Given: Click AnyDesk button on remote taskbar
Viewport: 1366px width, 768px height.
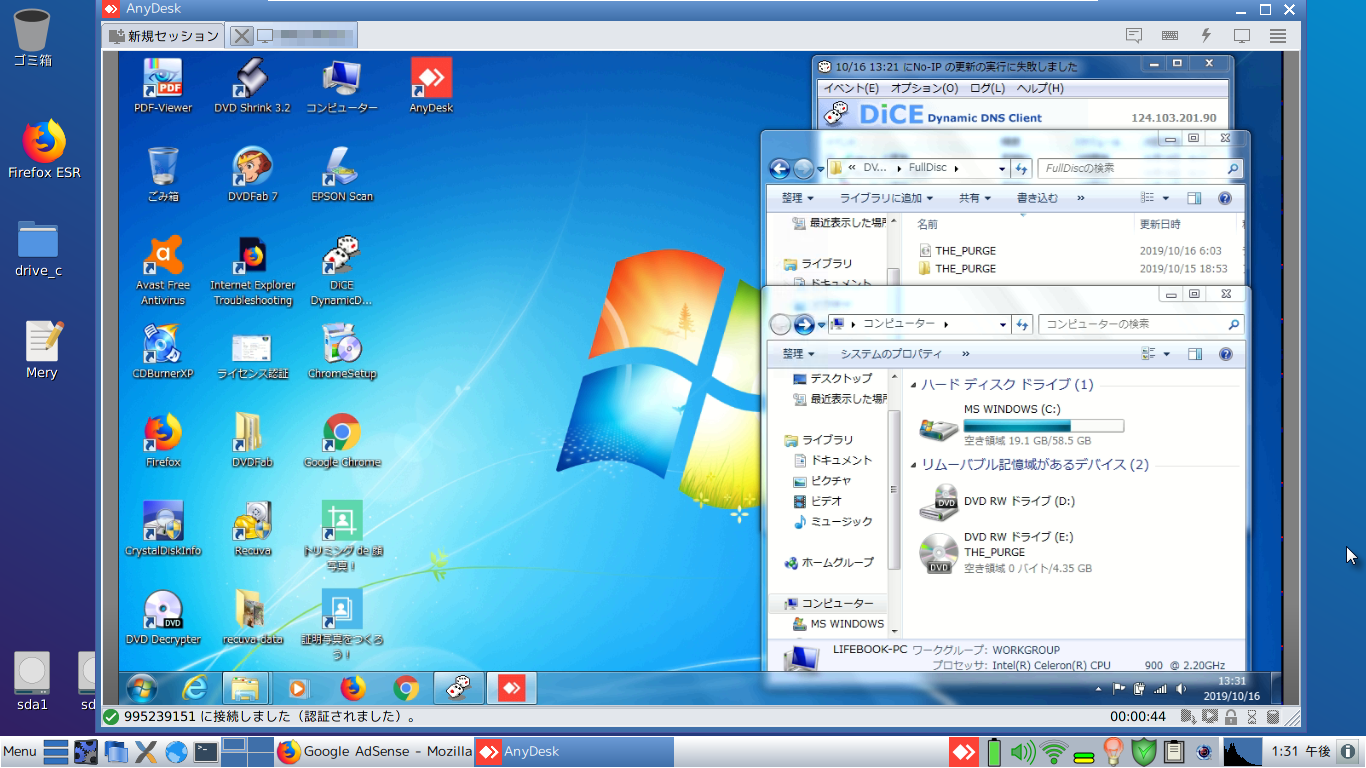Looking at the screenshot, I should (x=512, y=688).
